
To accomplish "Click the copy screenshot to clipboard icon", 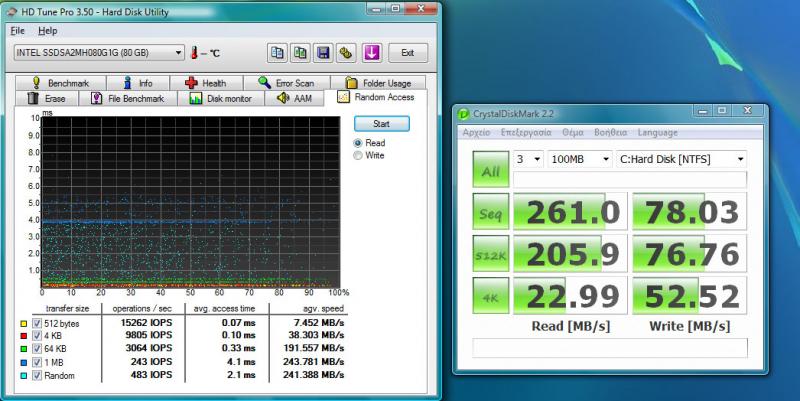I will tap(299, 53).
